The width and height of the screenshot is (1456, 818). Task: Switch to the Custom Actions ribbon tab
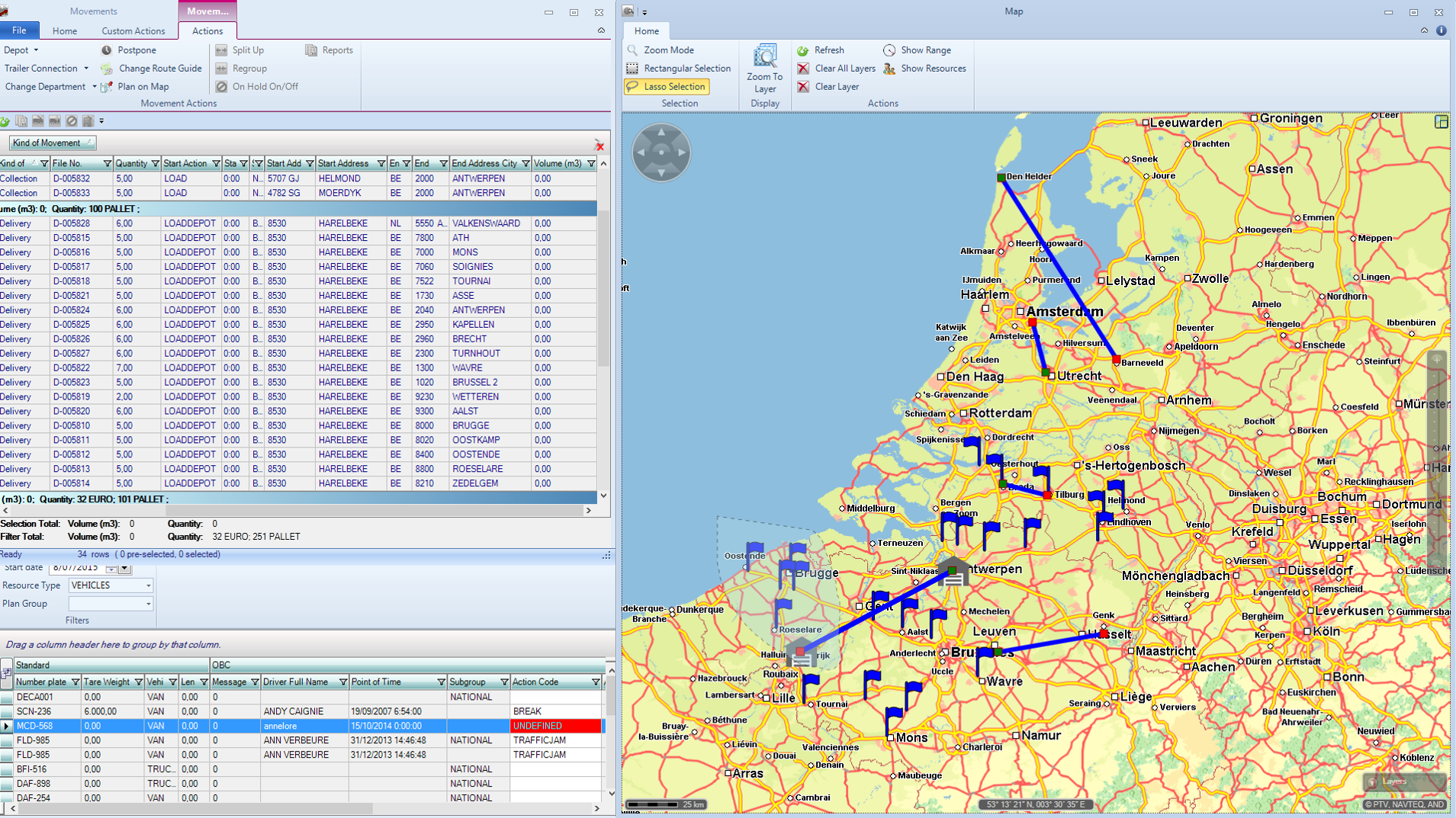tap(133, 30)
